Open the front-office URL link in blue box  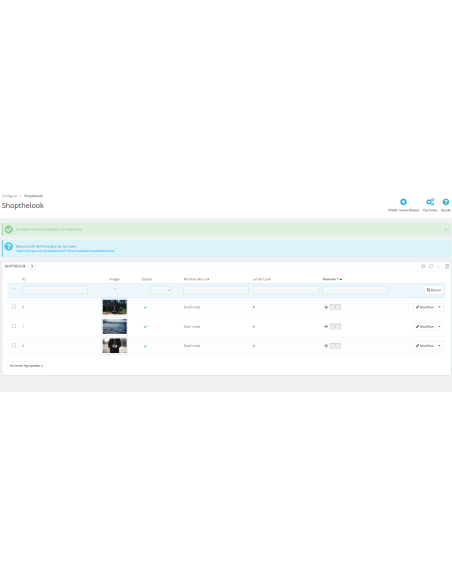point(65,251)
